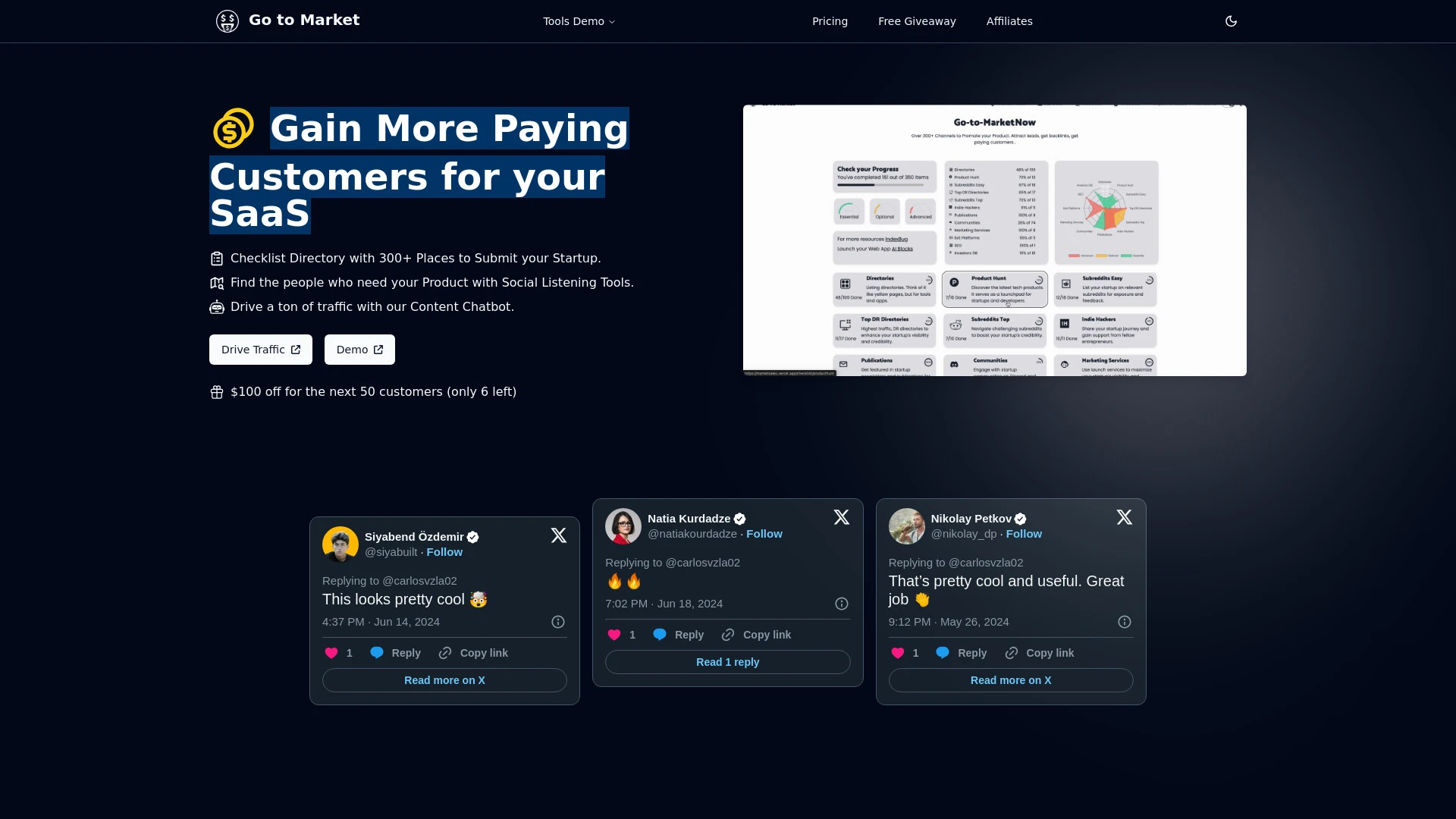This screenshot has width=1456, height=819.
Task: Read more on X for Siyabend's tweet
Action: pyautogui.click(x=444, y=680)
